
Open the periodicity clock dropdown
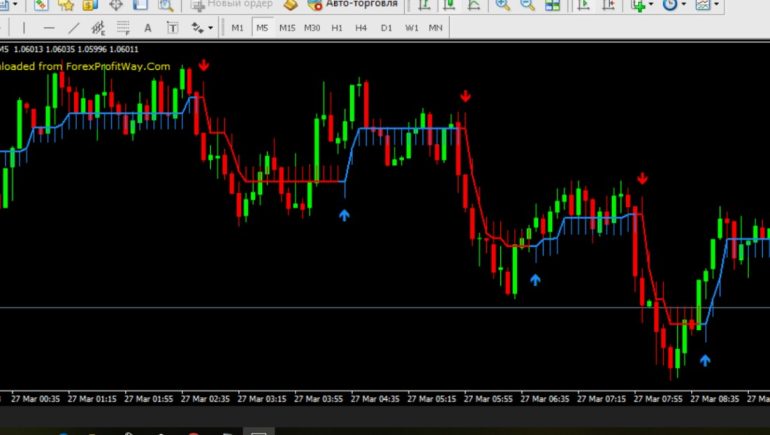pyautogui.click(x=673, y=5)
